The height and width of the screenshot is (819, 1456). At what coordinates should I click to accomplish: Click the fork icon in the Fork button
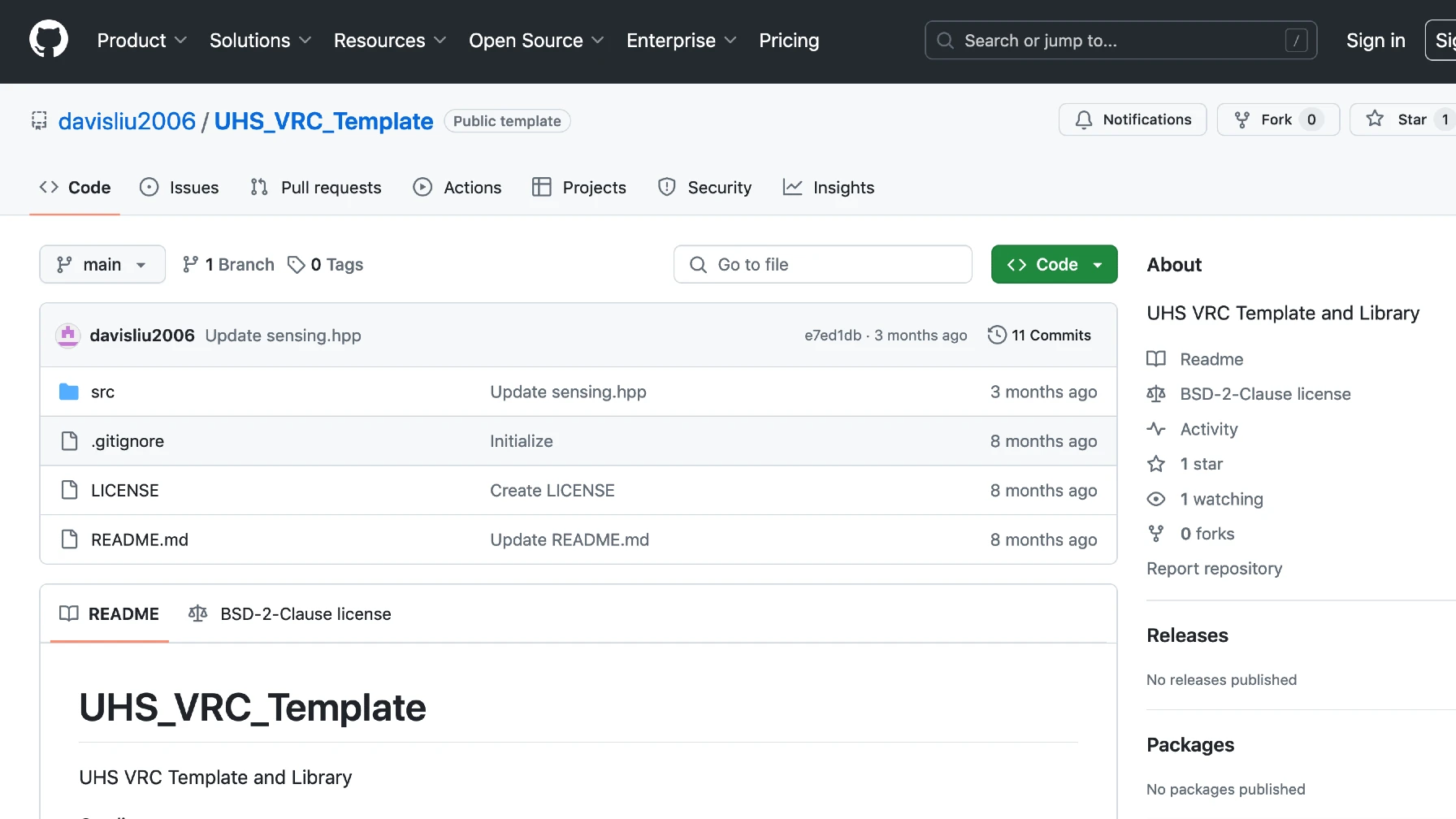tap(1241, 120)
